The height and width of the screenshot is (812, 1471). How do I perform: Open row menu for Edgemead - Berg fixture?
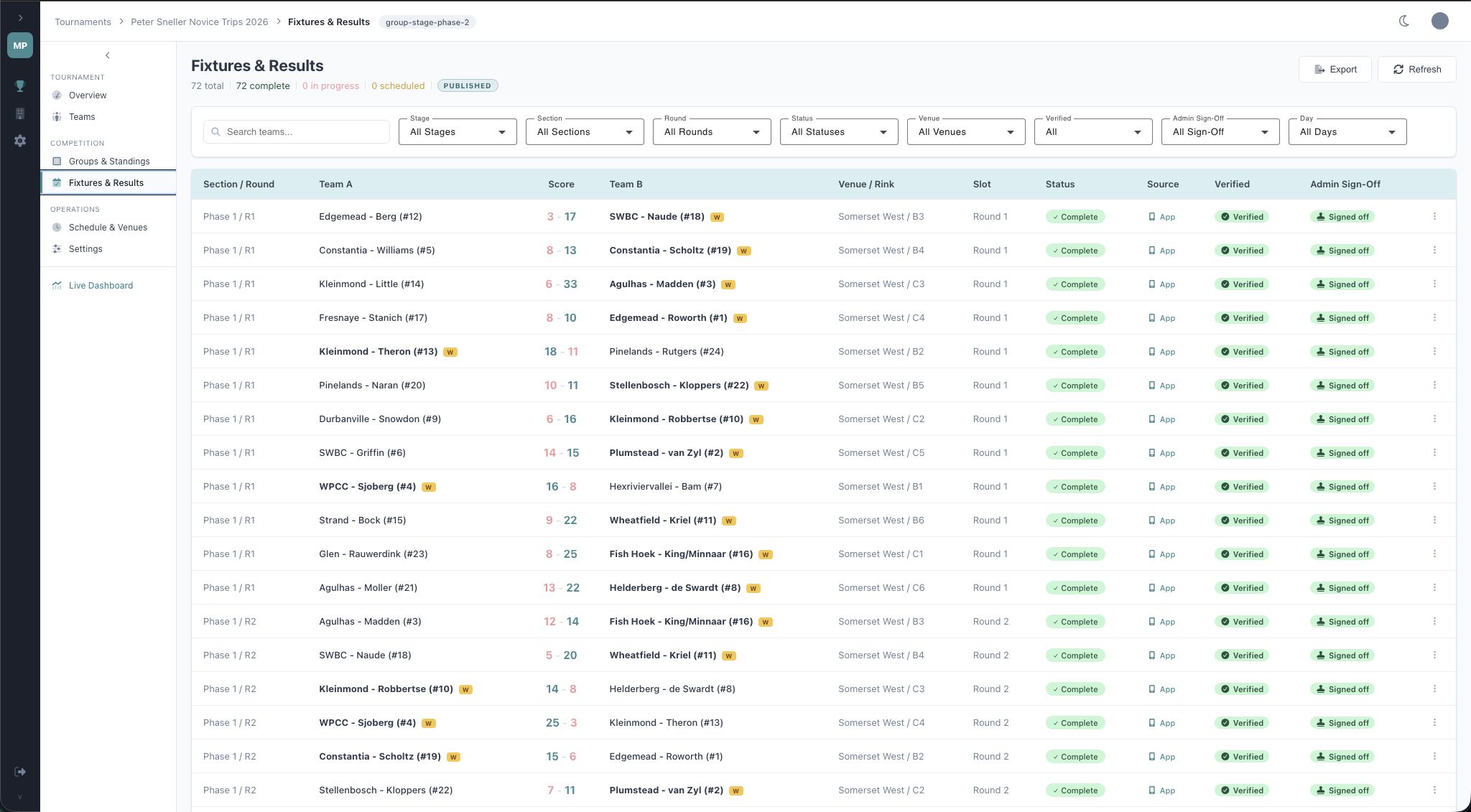[1434, 217]
